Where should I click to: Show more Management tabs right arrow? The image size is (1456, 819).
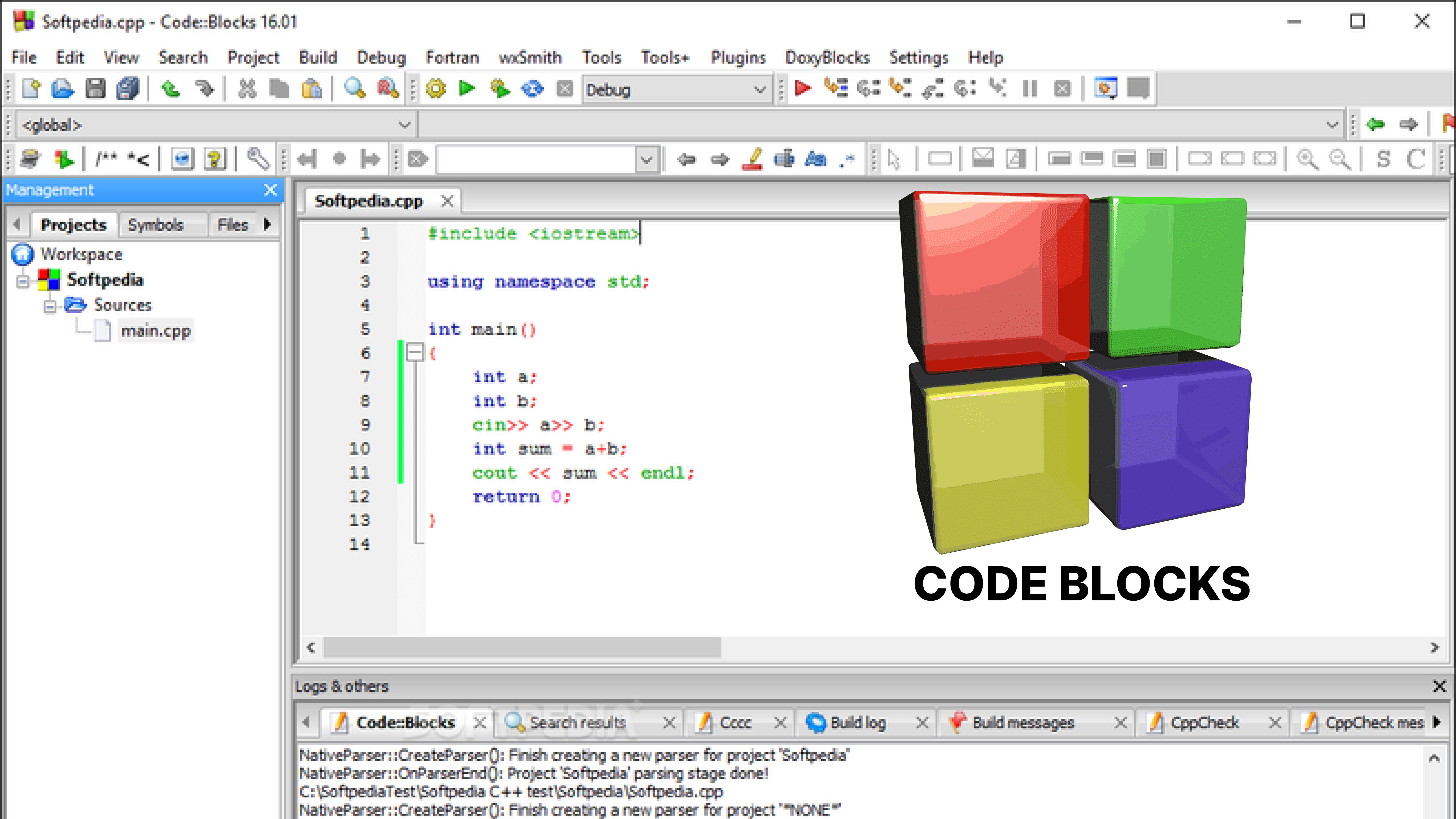tap(267, 224)
